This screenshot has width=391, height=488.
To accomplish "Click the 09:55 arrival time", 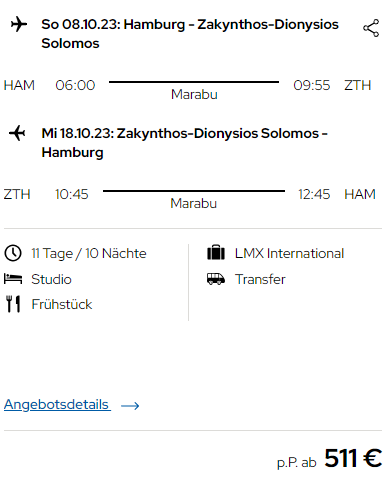I will pos(312,85).
